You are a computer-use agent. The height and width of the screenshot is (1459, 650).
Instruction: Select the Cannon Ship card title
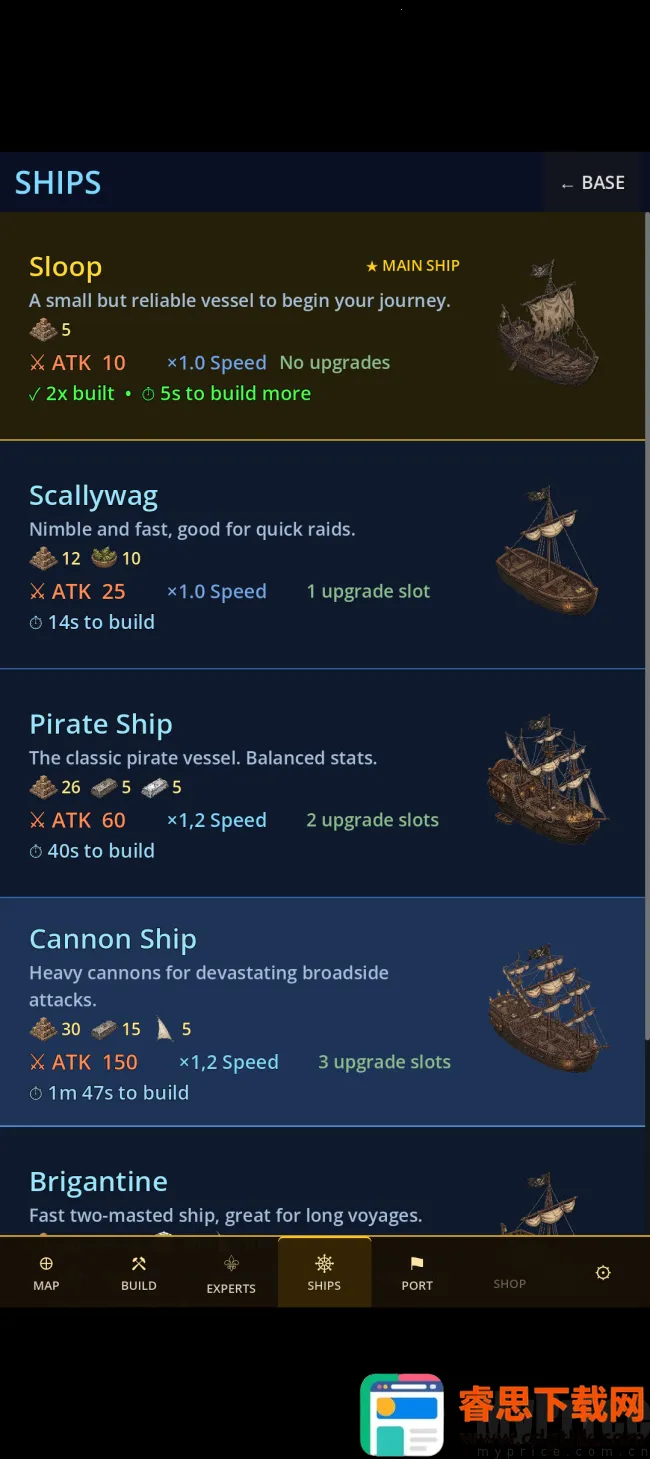[x=113, y=939]
